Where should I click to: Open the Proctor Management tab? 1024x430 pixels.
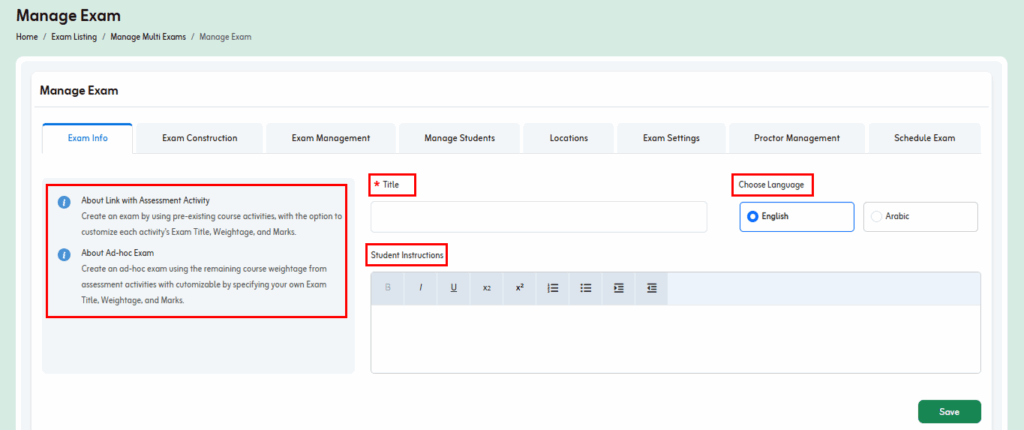797,138
